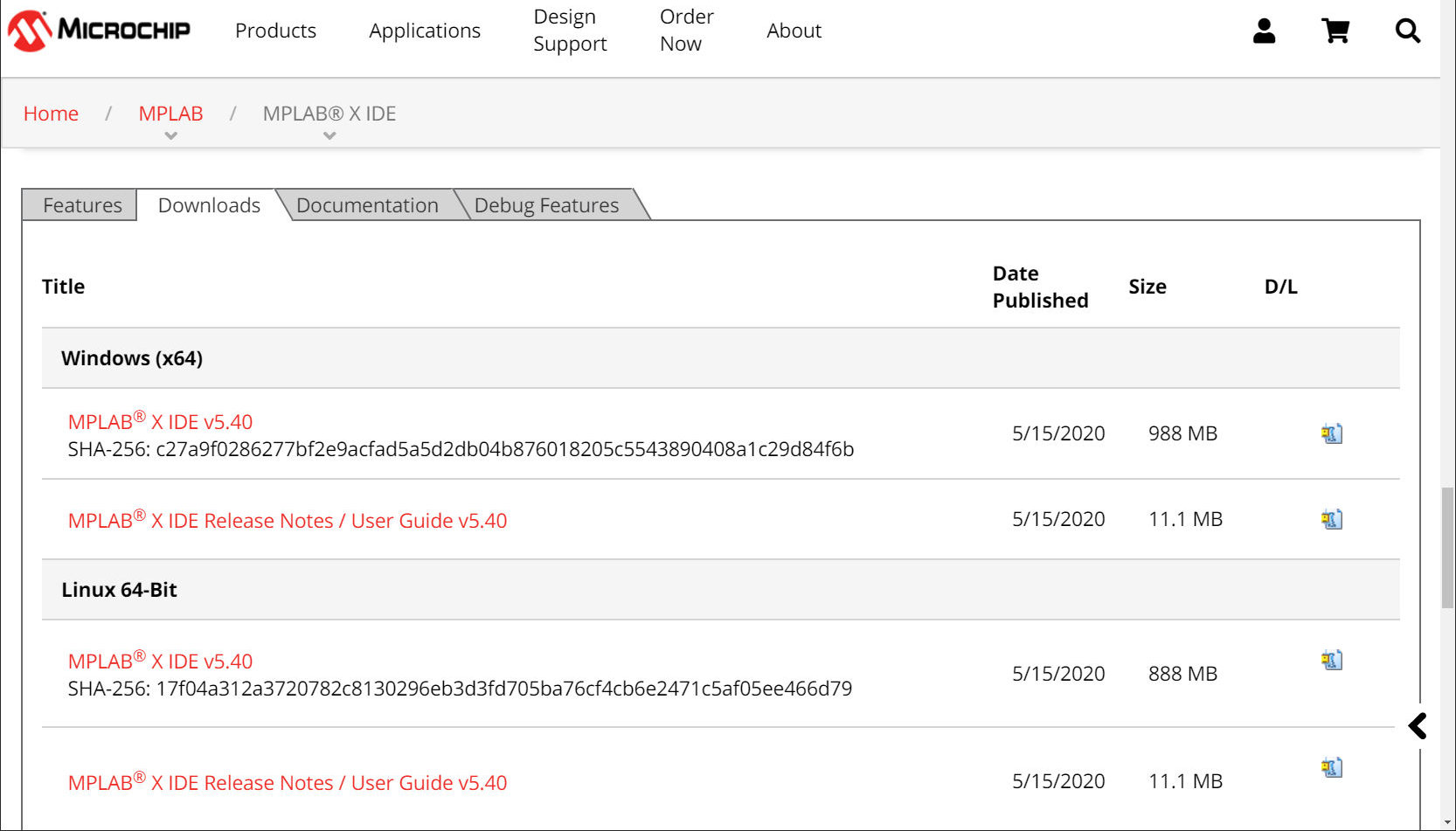This screenshot has height=831, width=1456.
Task: Download Linux Release Notes 11.1 MB file
Action: [x=1331, y=767]
